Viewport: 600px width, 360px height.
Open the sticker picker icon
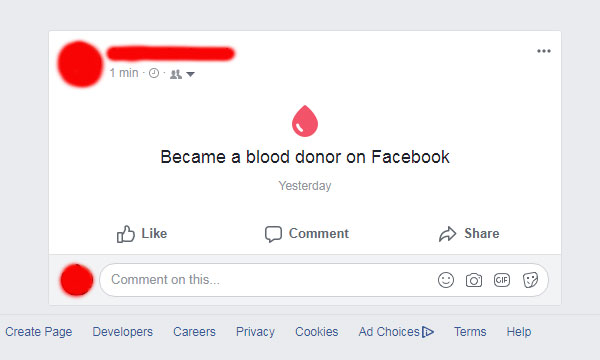[530, 280]
